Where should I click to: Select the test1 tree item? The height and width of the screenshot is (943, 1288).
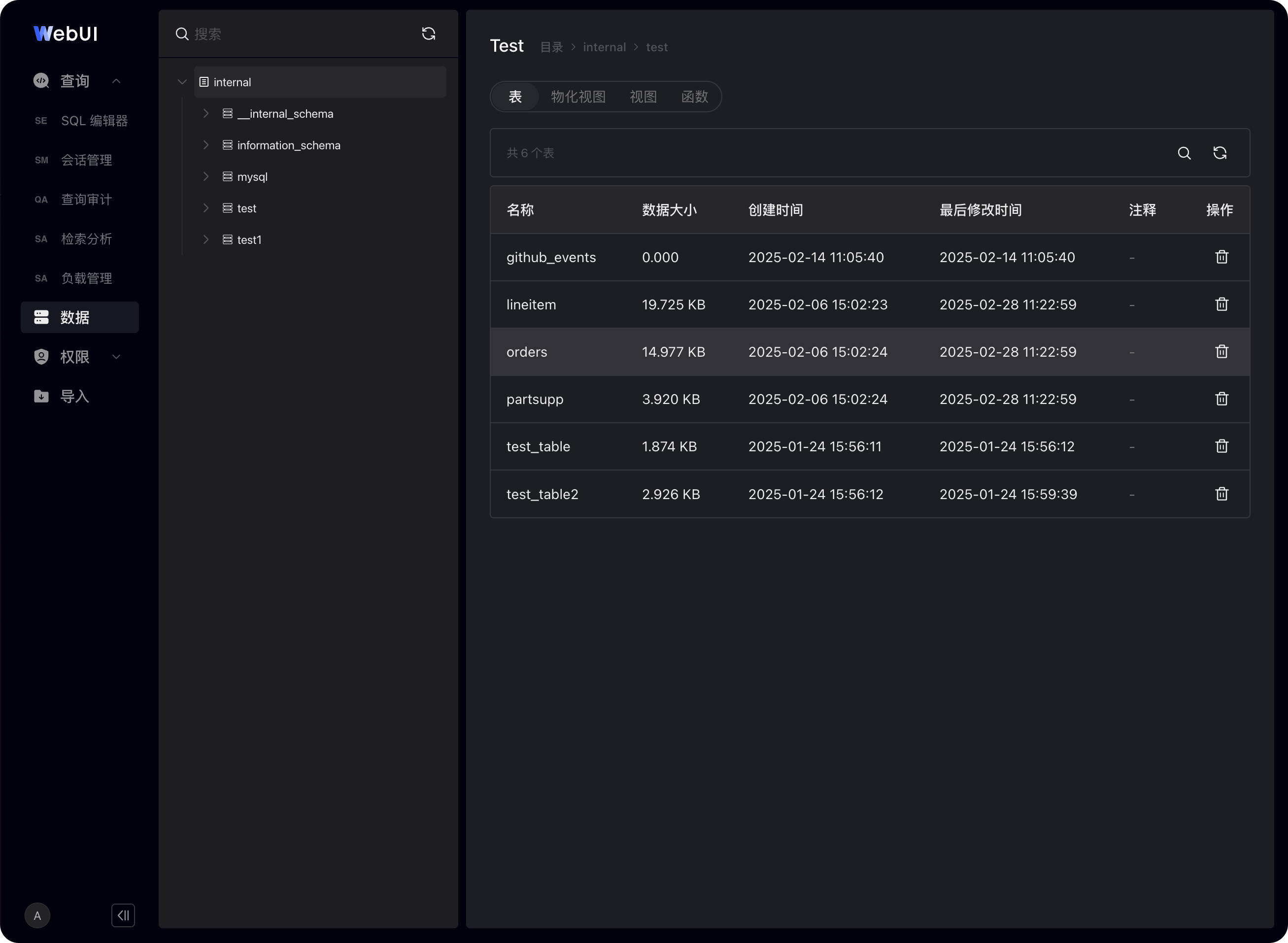click(x=249, y=240)
